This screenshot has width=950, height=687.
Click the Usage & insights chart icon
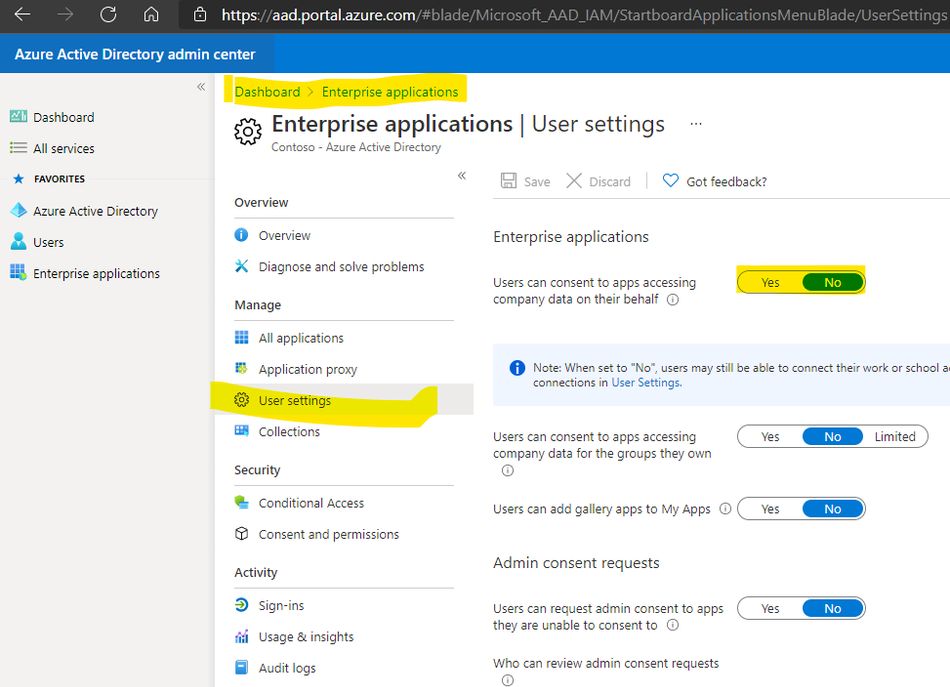tap(241, 636)
